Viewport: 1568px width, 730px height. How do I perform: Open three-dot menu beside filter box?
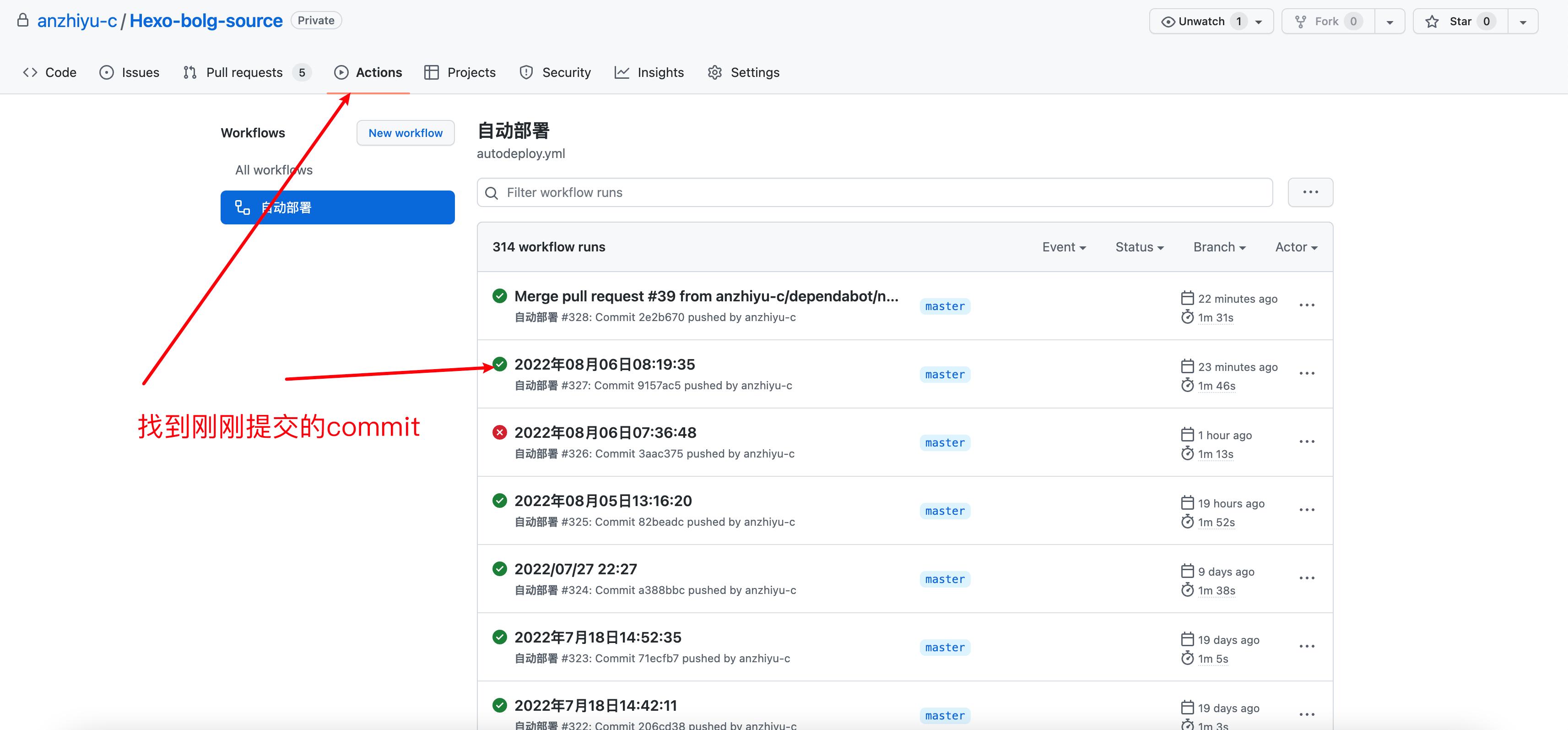(1310, 192)
